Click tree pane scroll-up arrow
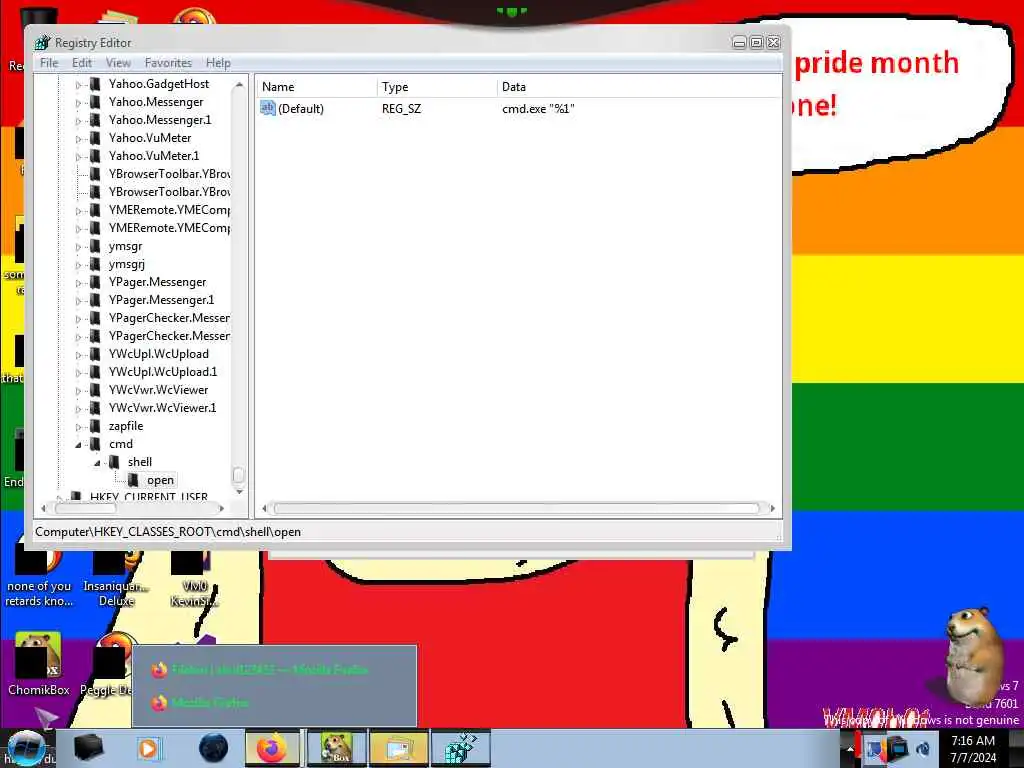 (238, 85)
